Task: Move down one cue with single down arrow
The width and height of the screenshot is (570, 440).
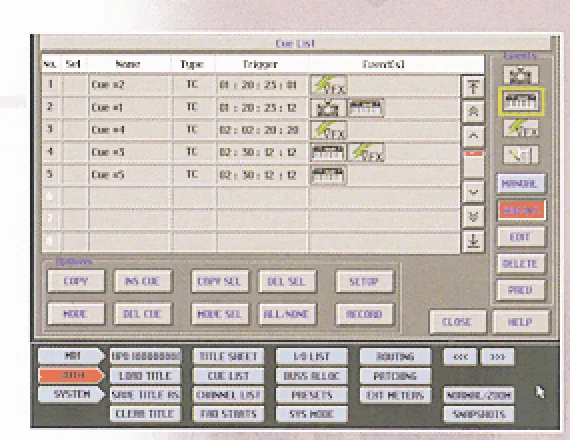Action: point(473,192)
